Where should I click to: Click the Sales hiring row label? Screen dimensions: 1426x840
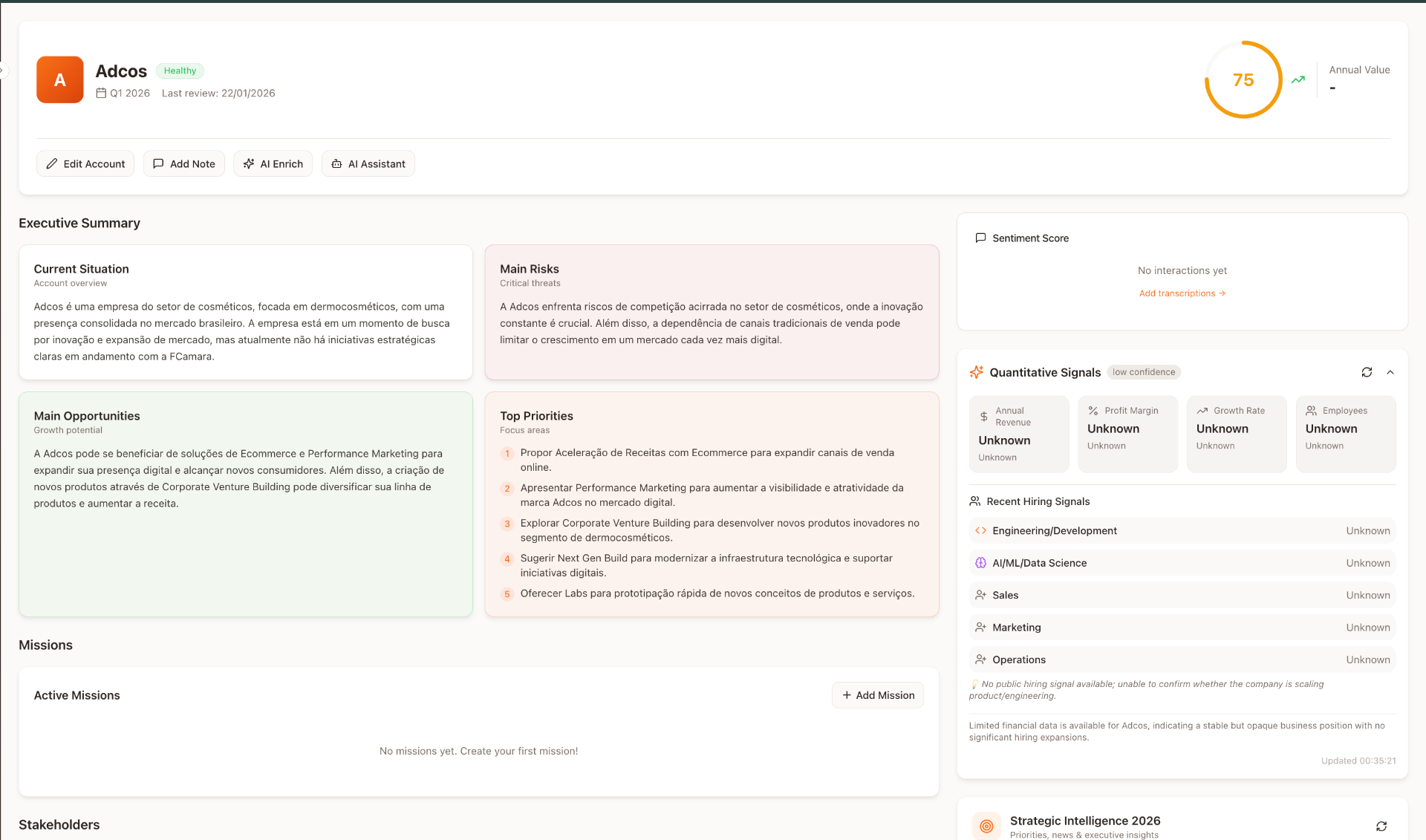(1005, 595)
